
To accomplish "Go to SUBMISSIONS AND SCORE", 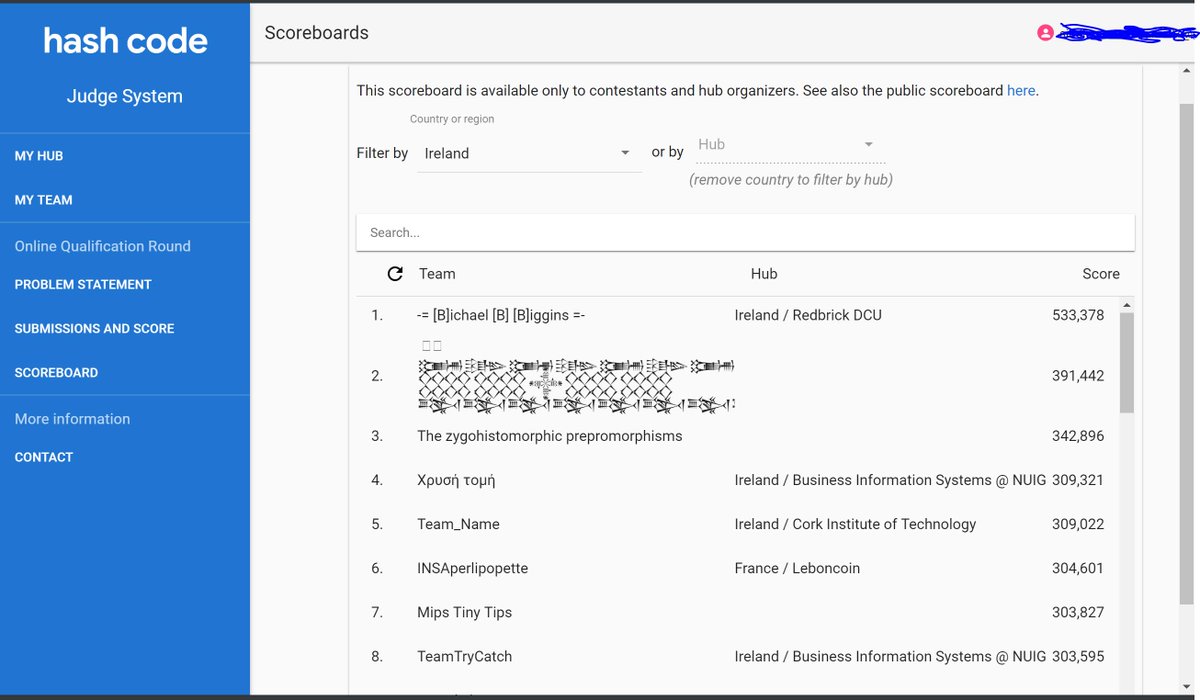I will coord(94,328).
